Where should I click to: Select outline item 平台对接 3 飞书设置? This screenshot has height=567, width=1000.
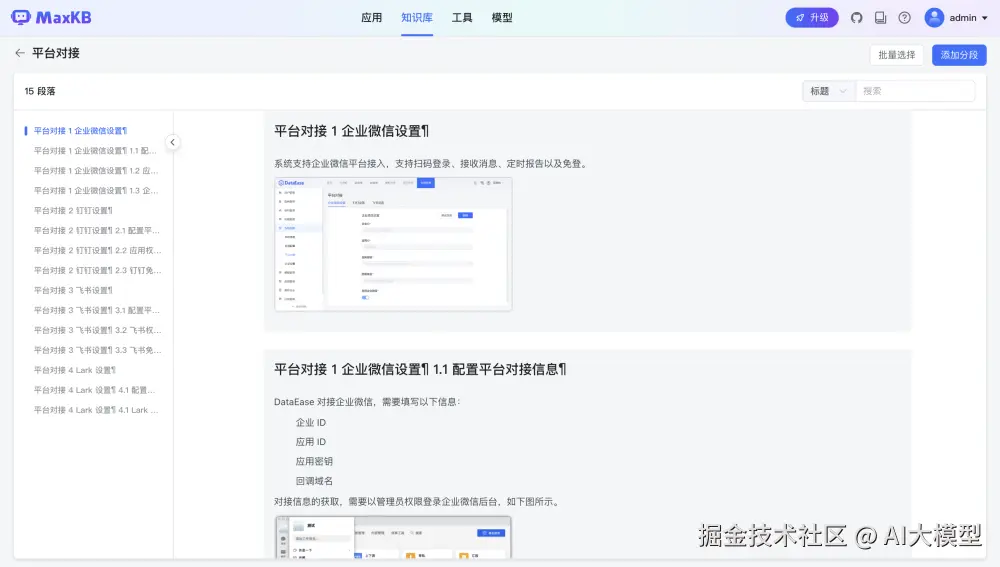73,290
